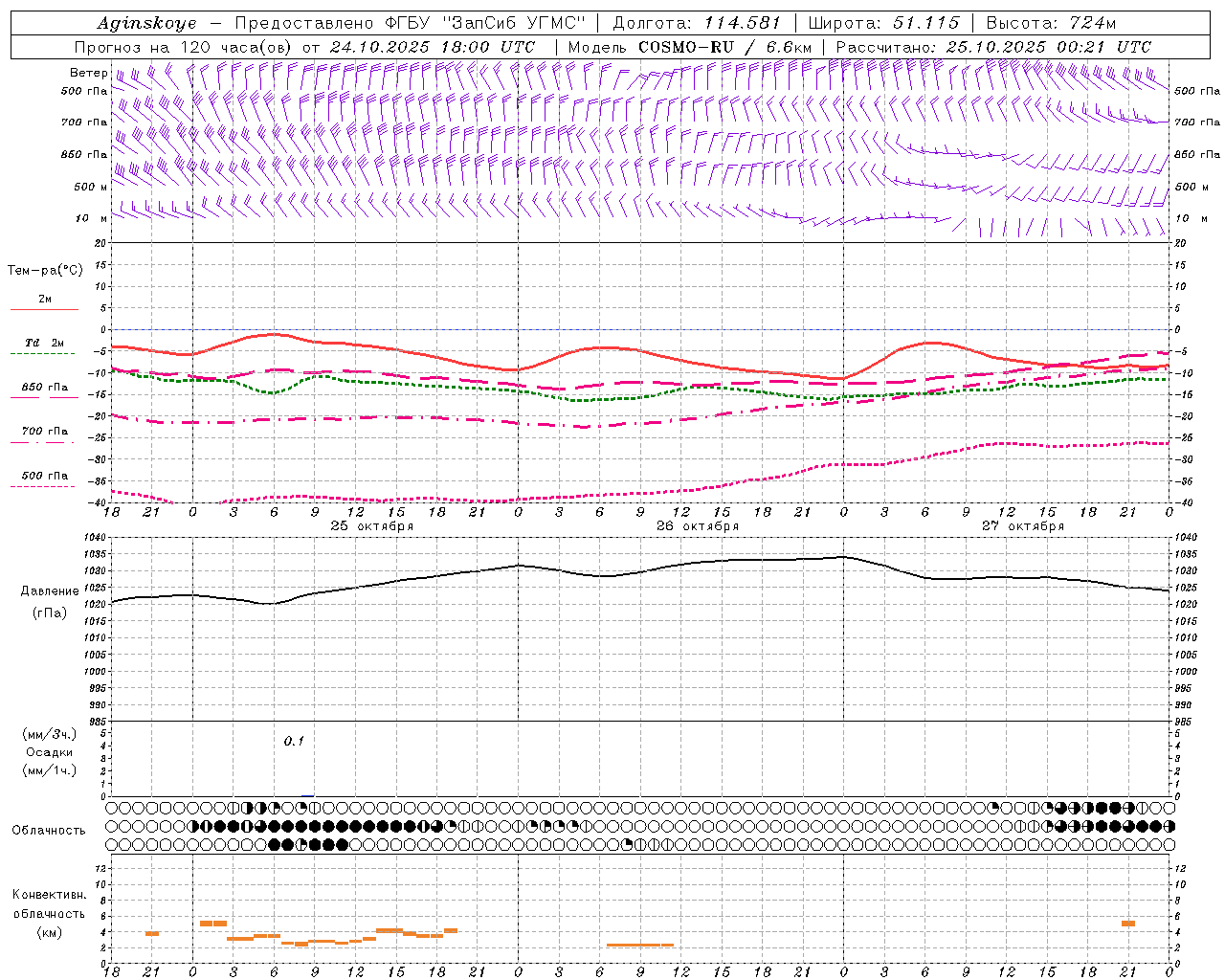
Task: Click the Конвективн. label
Action: pyautogui.click(x=50, y=895)
